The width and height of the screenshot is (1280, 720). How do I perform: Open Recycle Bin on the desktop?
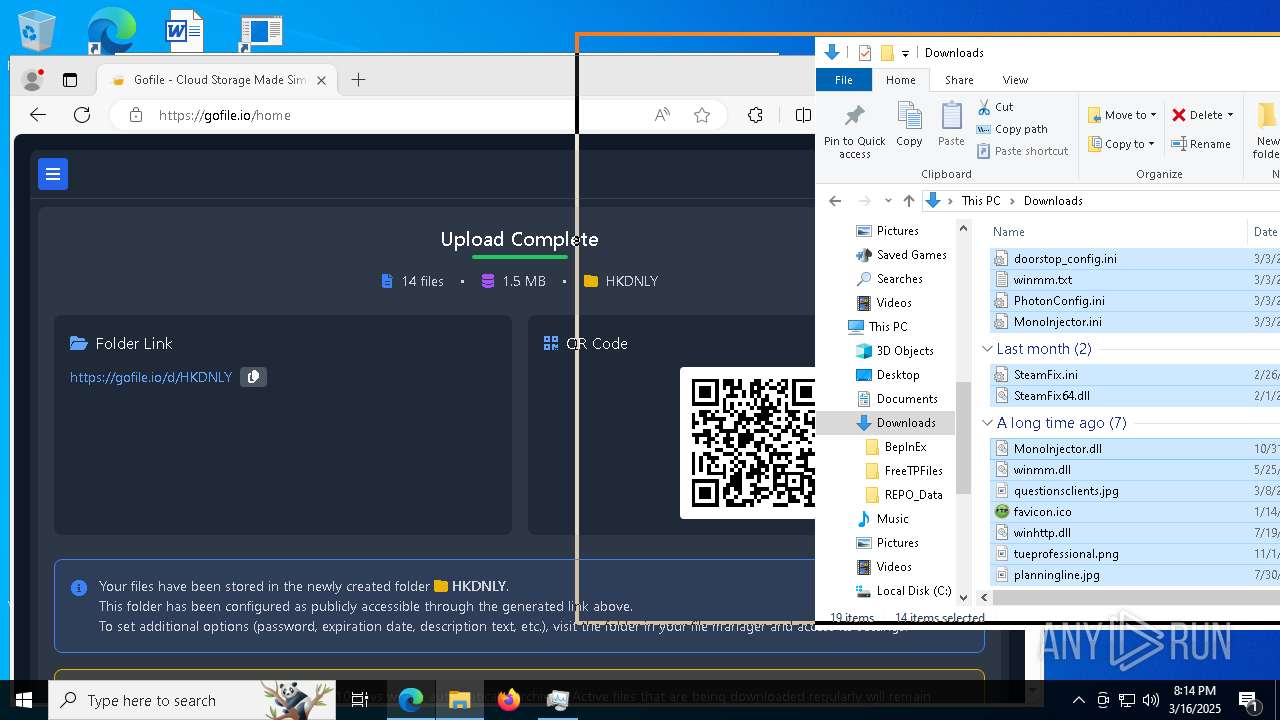(36, 31)
